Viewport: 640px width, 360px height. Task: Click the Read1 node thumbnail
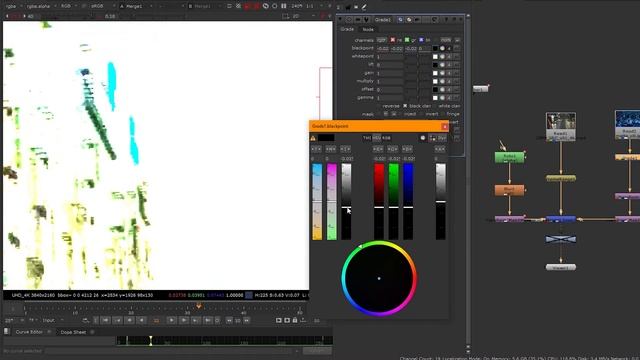click(561, 121)
